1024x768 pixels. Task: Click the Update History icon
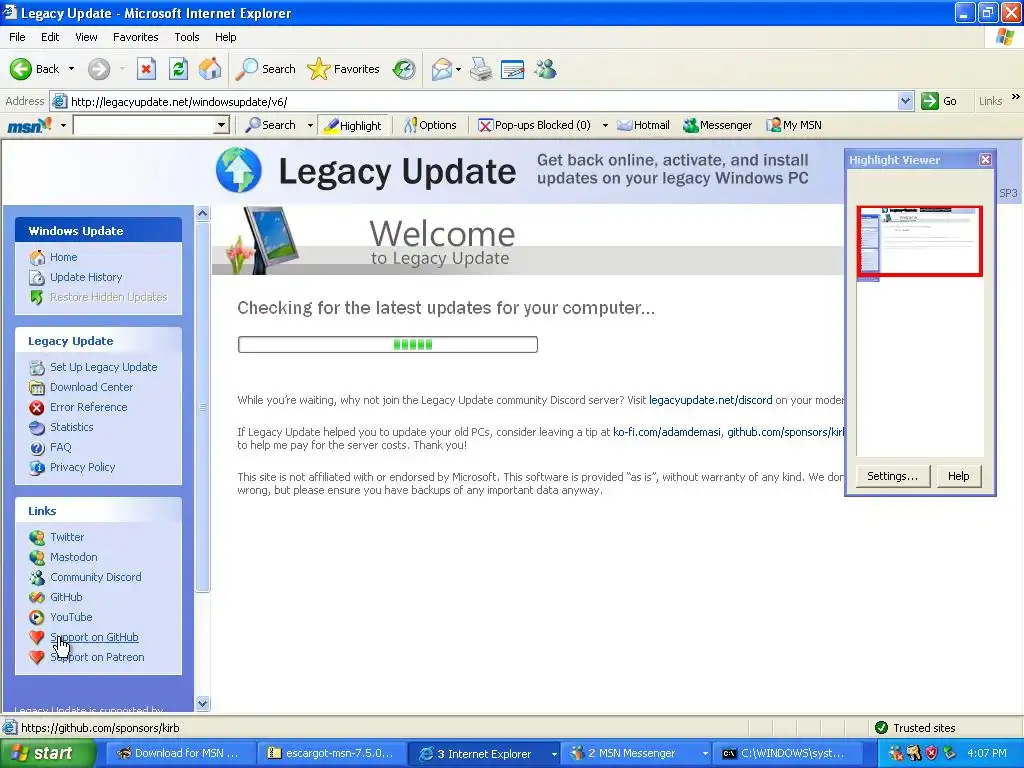pyautogui.click(x=37, y=278)
